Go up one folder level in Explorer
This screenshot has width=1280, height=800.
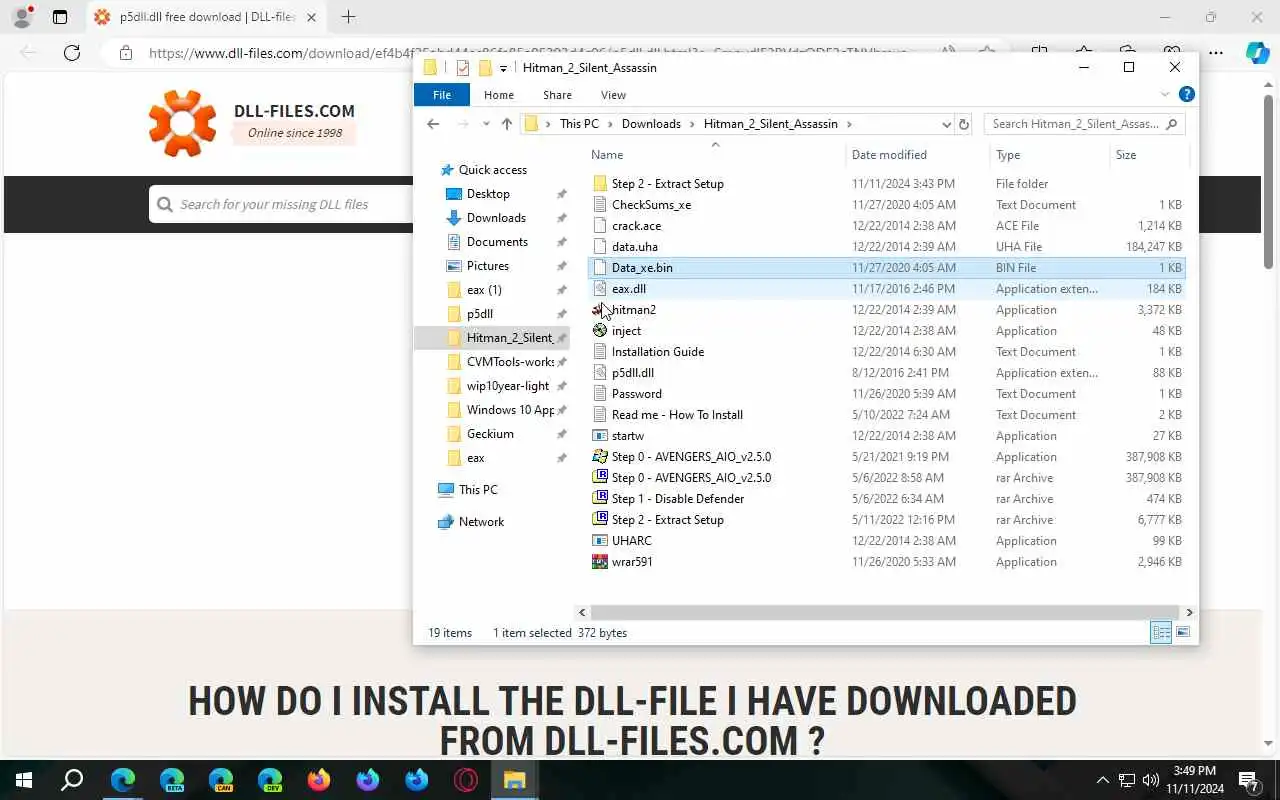pyautogui.click(x=507, y=124)
